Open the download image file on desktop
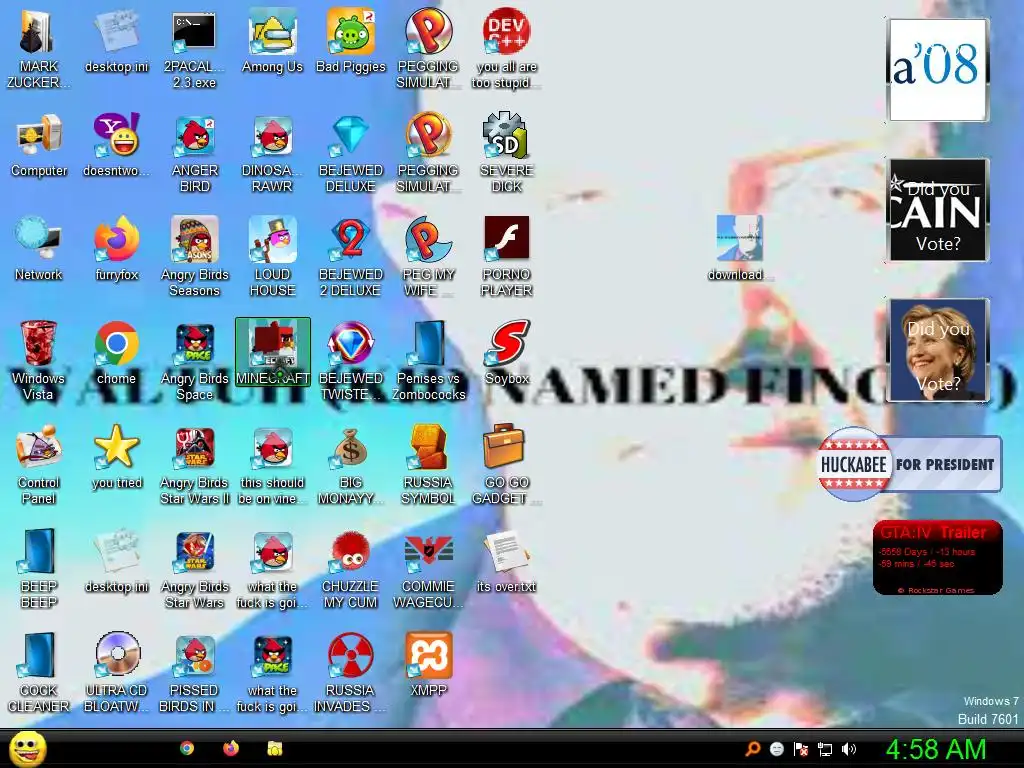The image size is (1024, 768). click(x=739, y=248)
